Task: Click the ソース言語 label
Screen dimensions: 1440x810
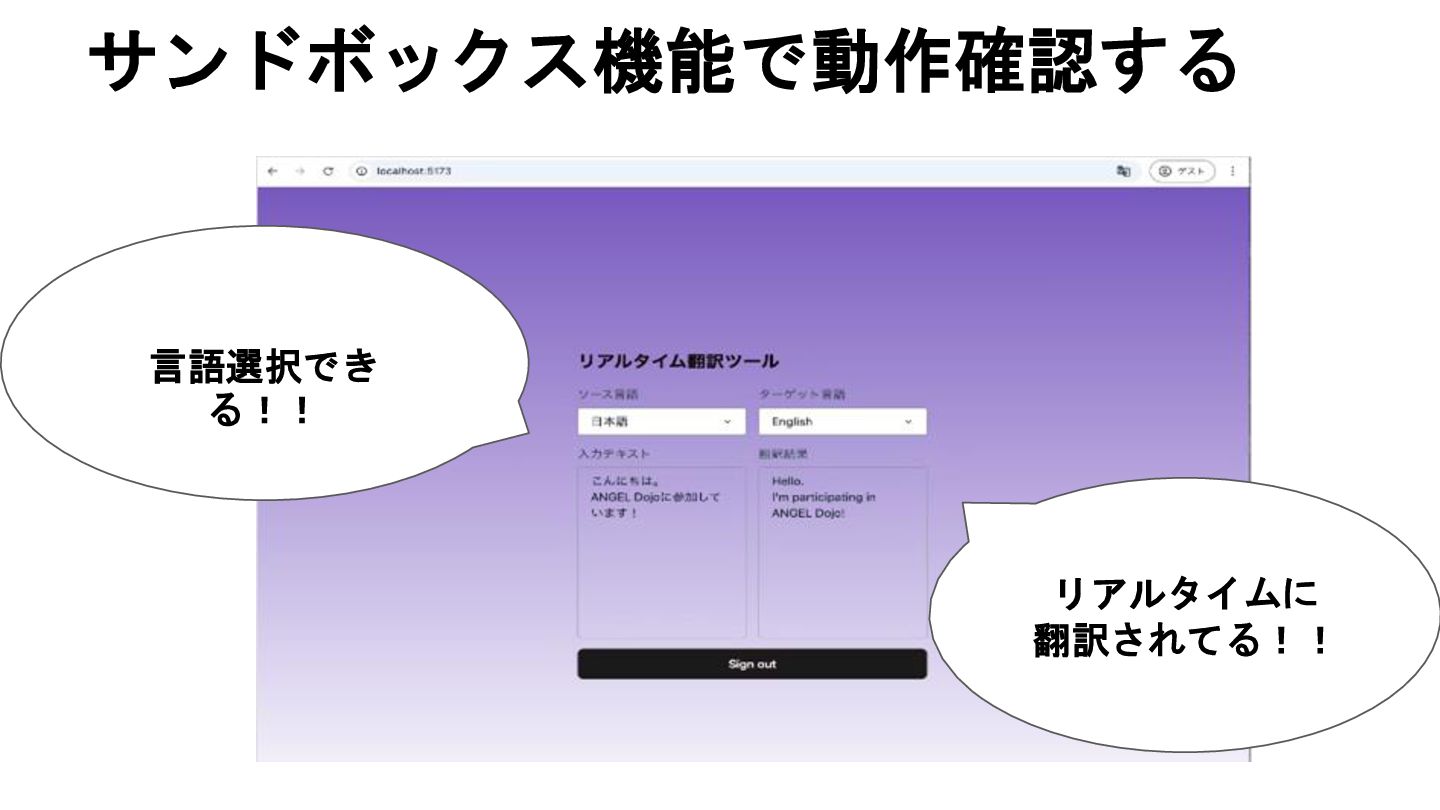Action: point(608,394)
